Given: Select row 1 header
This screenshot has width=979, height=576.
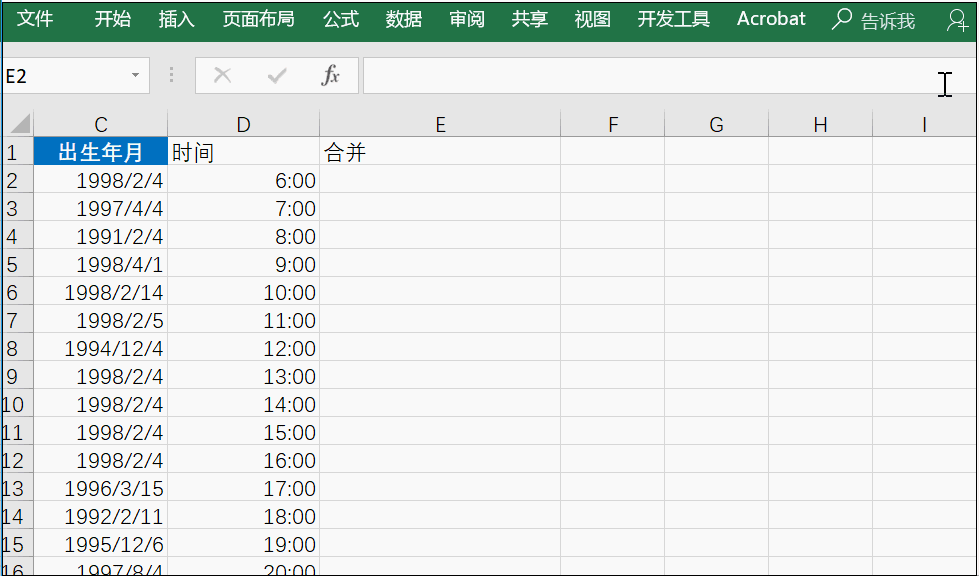Looking at the screenshot, I should click(17, 152).
